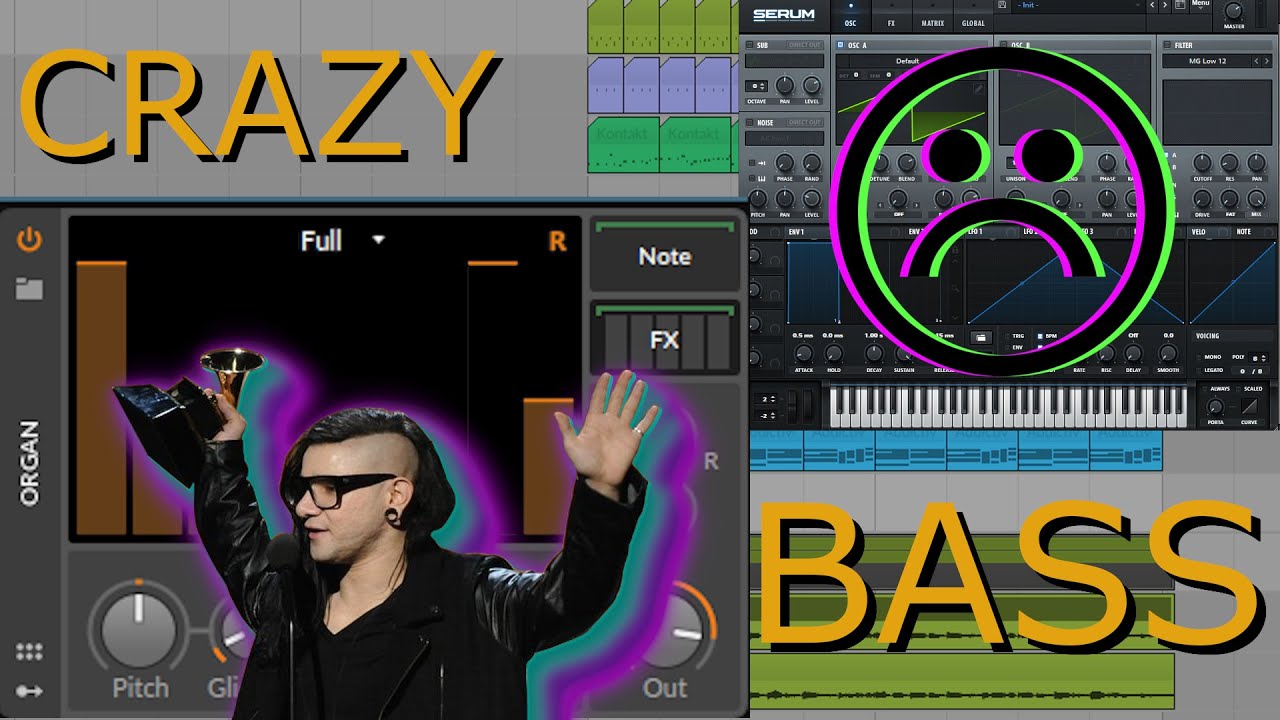The height and width of the screenshot is (720, 1280).
Task: Toggle the Organ device power icon
Action: tap(29, 239)
